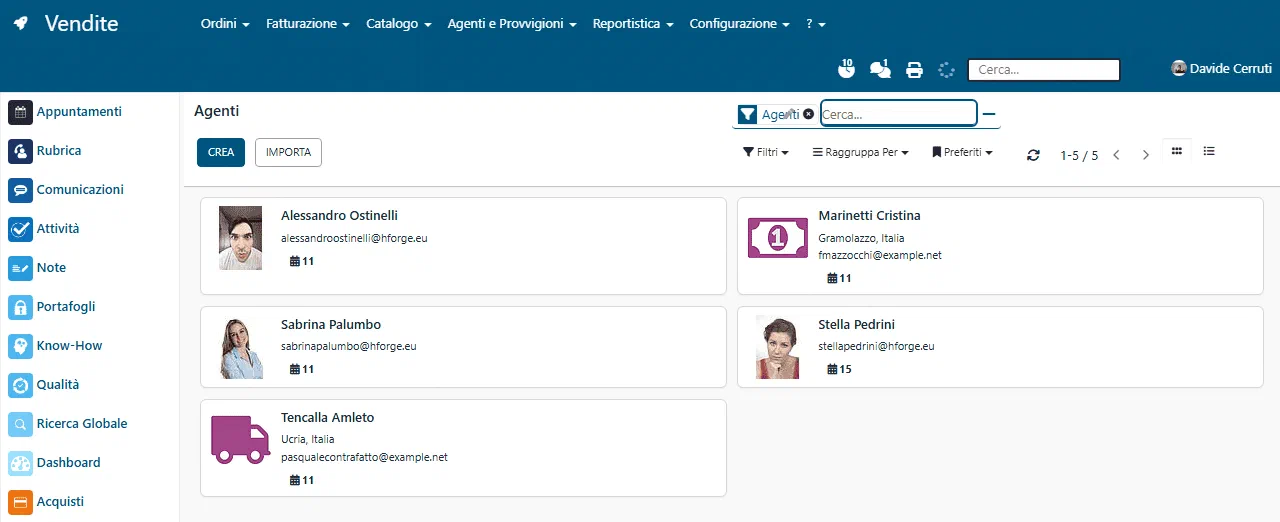1280x522 pixels.
Task: Open the Reportistica dropdown menu
Action: [x=632, y=23]
